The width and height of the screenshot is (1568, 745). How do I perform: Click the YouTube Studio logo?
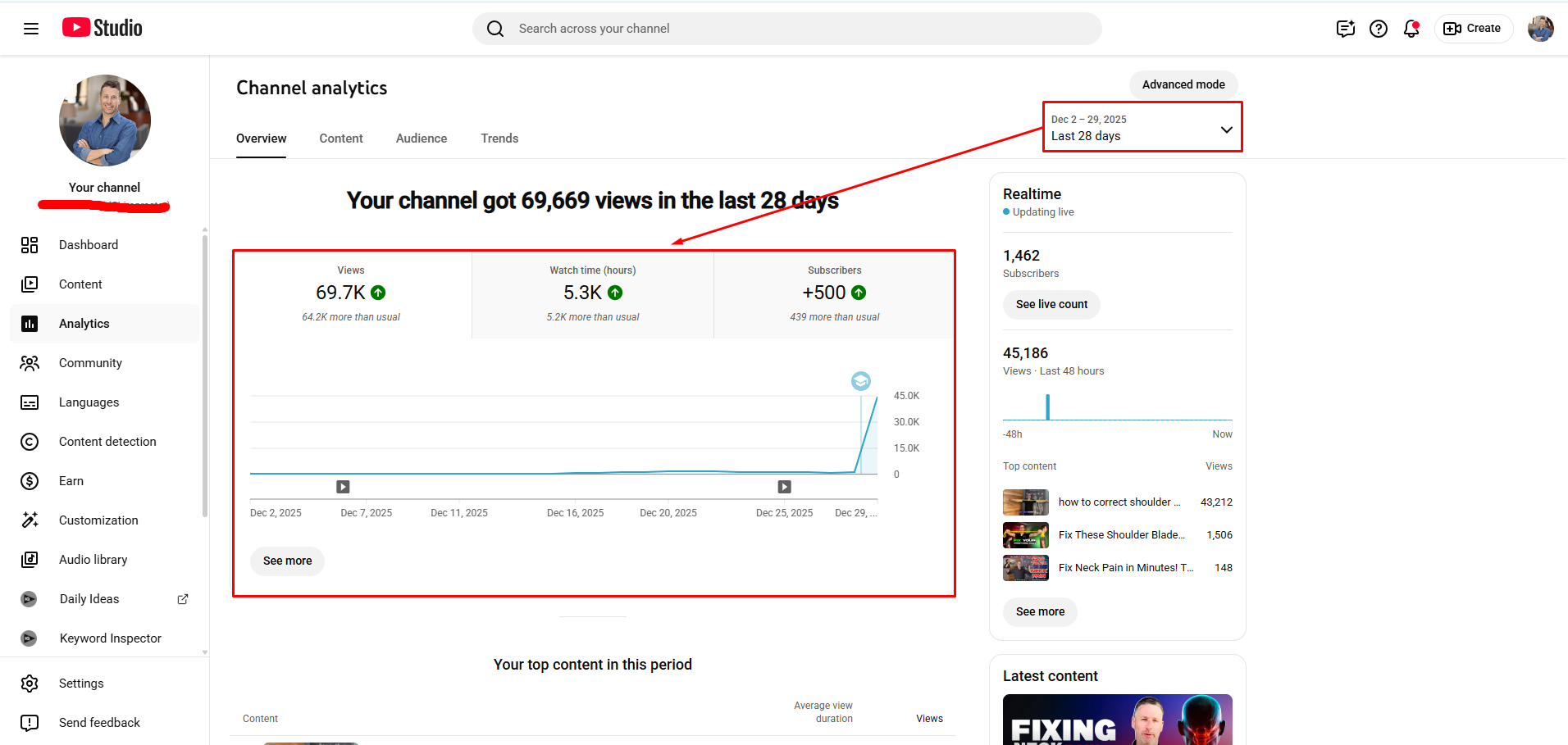click(x=103, y=28)
